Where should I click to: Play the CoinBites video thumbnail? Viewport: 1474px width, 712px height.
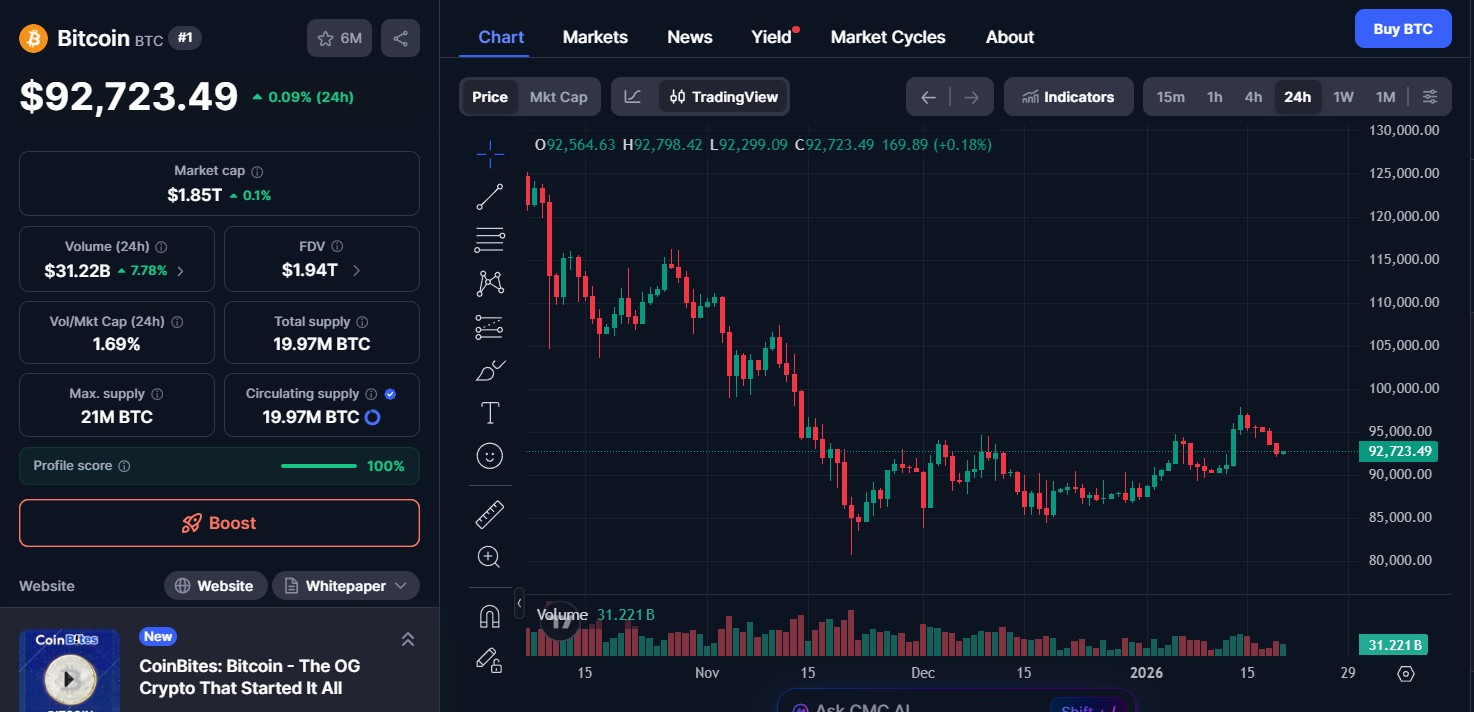coord(69,679)
